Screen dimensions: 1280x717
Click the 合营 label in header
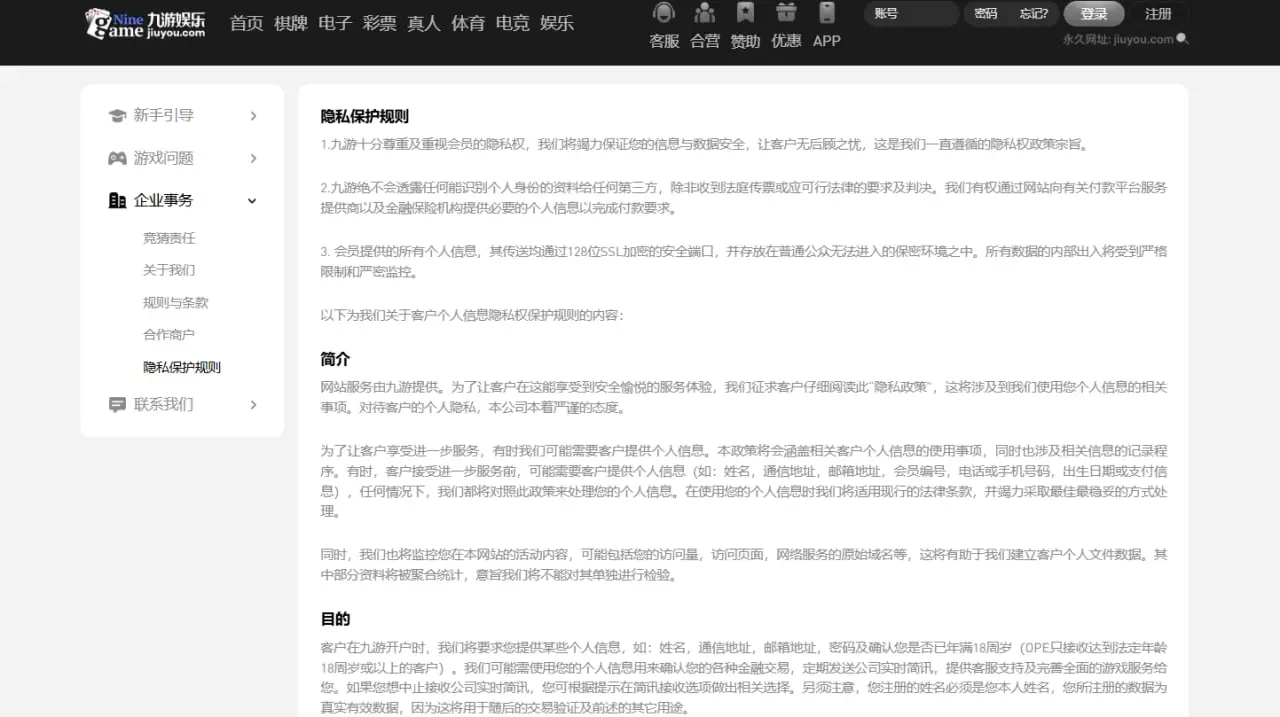coord(705,41)
